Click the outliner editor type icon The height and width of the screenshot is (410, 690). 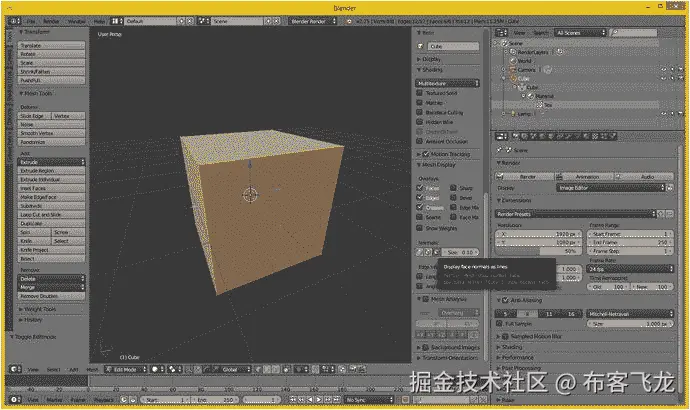click(x=502, y=33)
